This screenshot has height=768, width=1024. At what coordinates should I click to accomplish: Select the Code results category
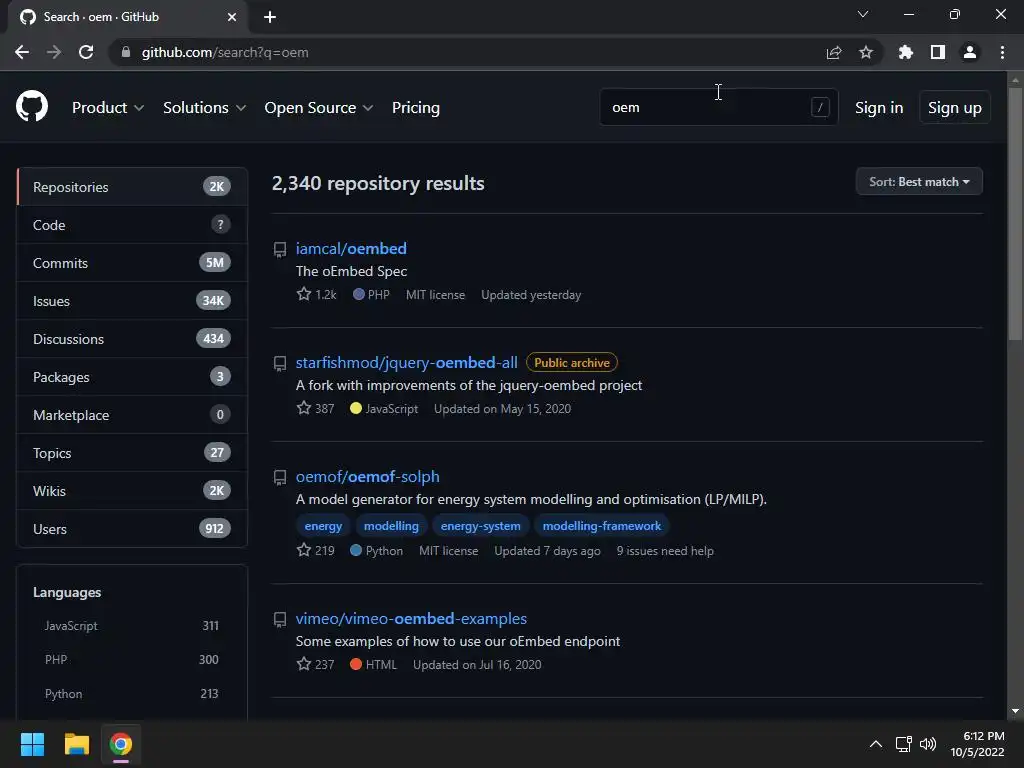pyautogui.click(x=132, y=225)
